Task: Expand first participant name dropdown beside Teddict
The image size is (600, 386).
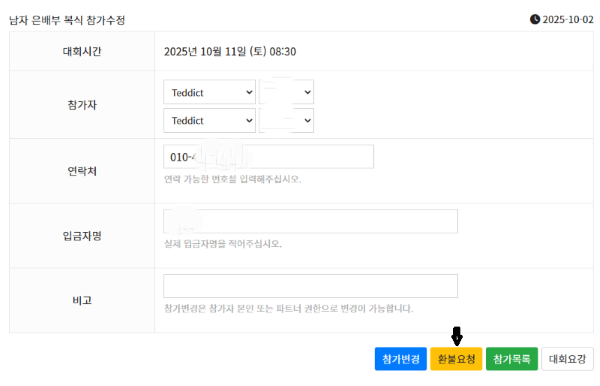Action: click(x=286, y=92)
